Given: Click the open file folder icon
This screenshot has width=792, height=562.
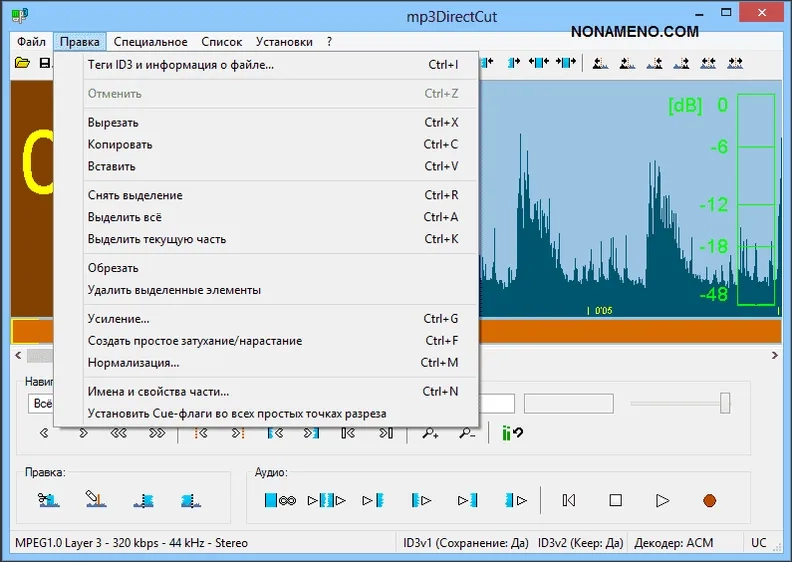Looking at the screenshot, I should pos(22,63).
